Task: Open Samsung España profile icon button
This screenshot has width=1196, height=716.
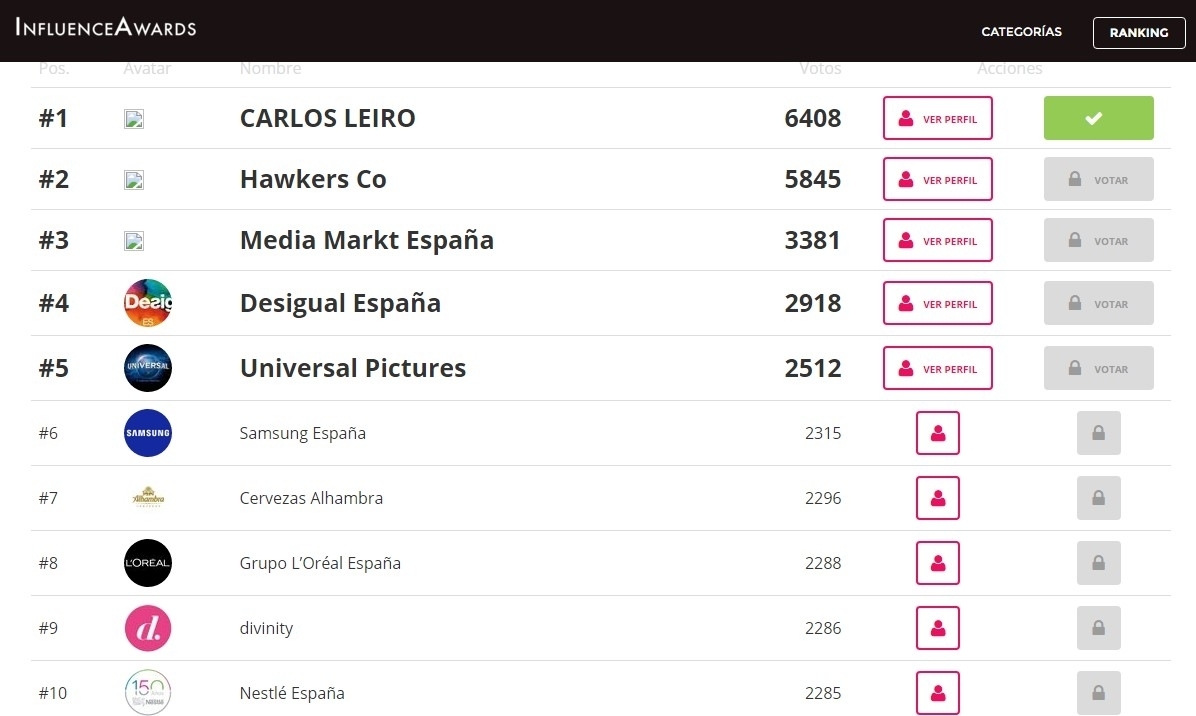Action: point(937,433)
